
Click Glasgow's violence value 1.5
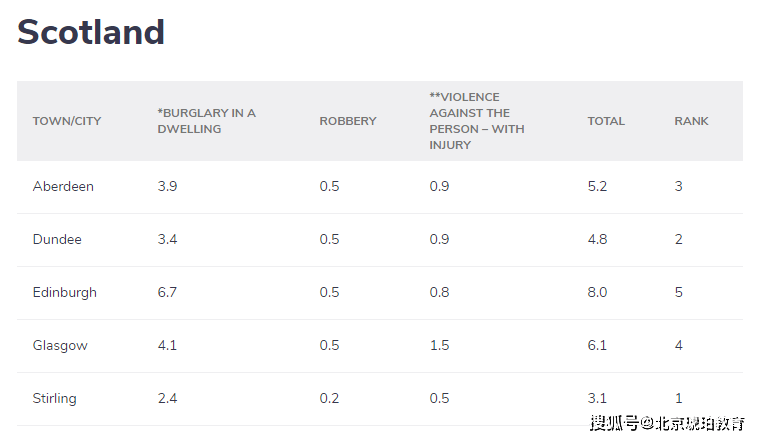coord(440,346)
